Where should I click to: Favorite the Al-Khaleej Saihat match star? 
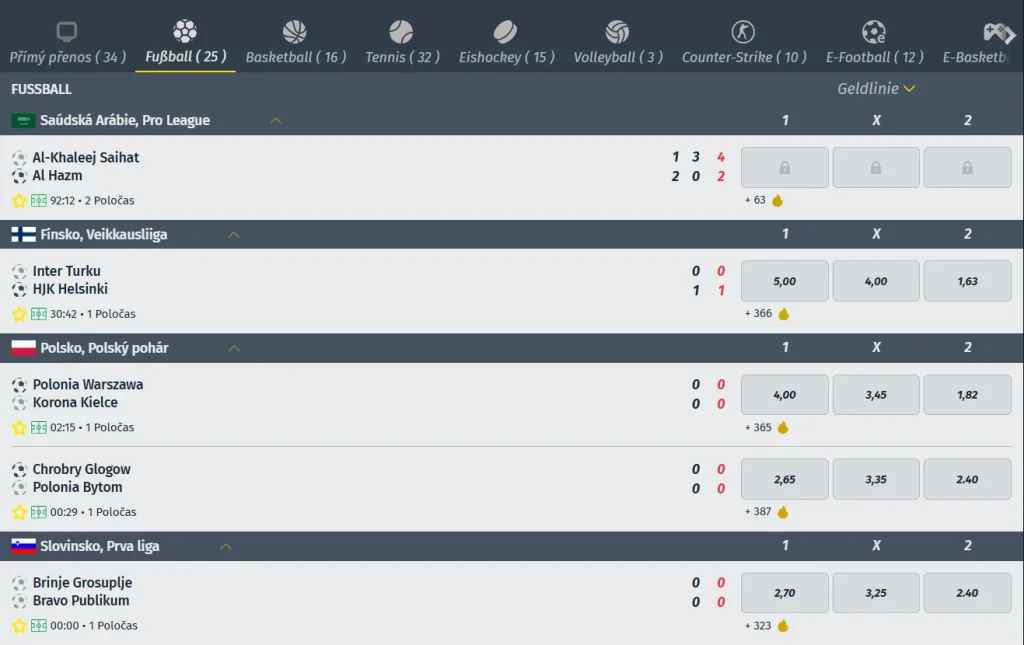[19, 200]
